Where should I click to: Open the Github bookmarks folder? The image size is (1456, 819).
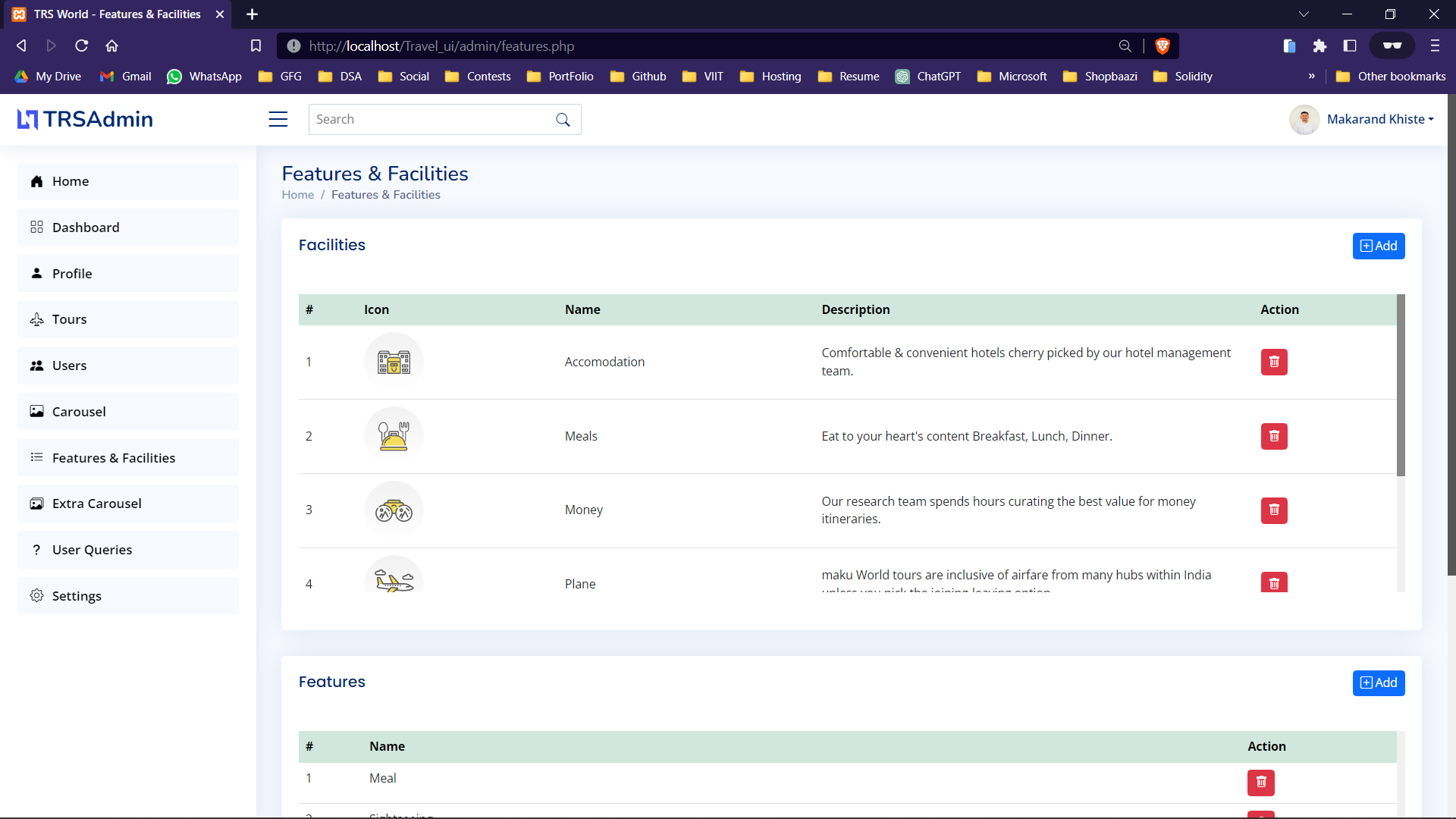click(638, 77)
